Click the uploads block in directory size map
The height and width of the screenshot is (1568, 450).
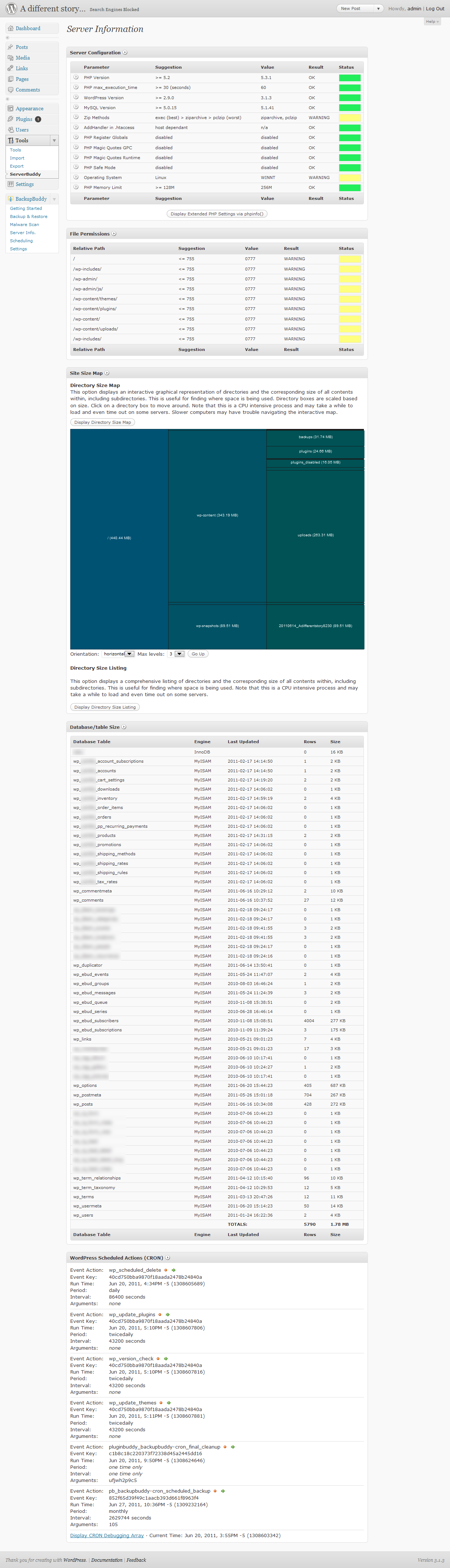[x=315, y=535]
